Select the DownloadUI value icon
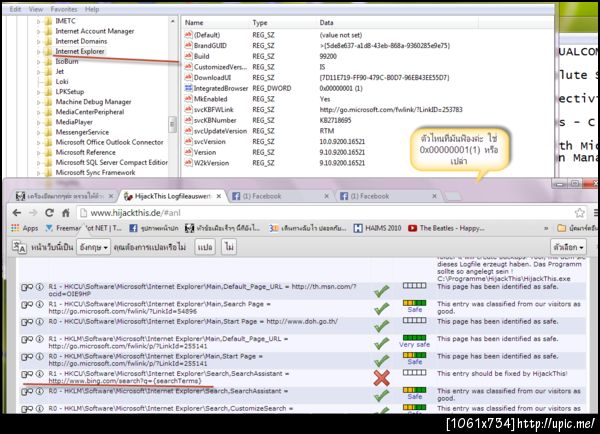 (x=188, y=78)
